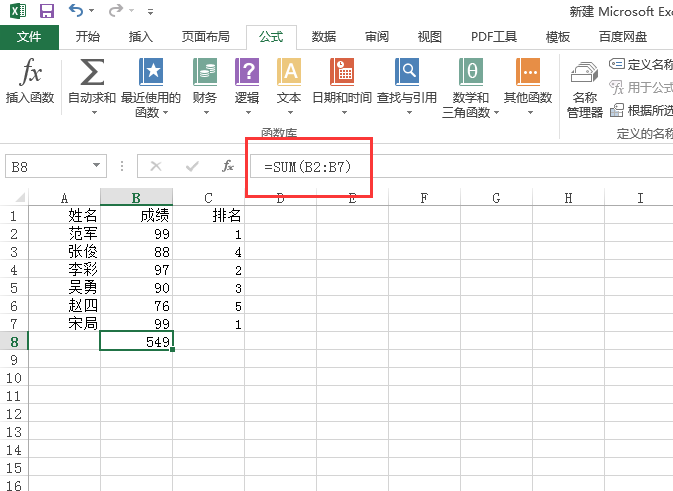
Task: Switch to the 开始 tab
Action: pyautogui.click(x=88, y=37)
